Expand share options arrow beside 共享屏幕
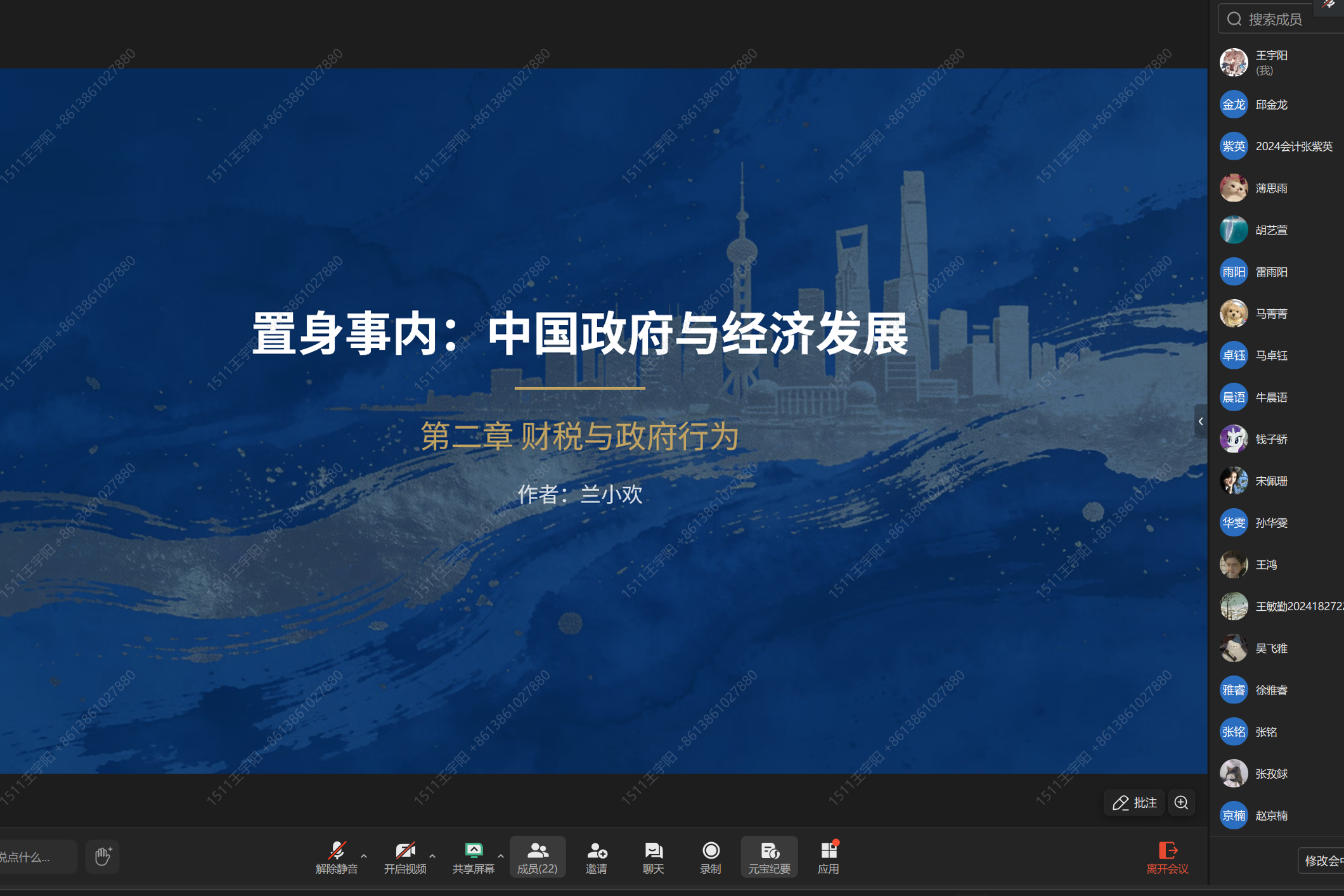 click(501, 855)
